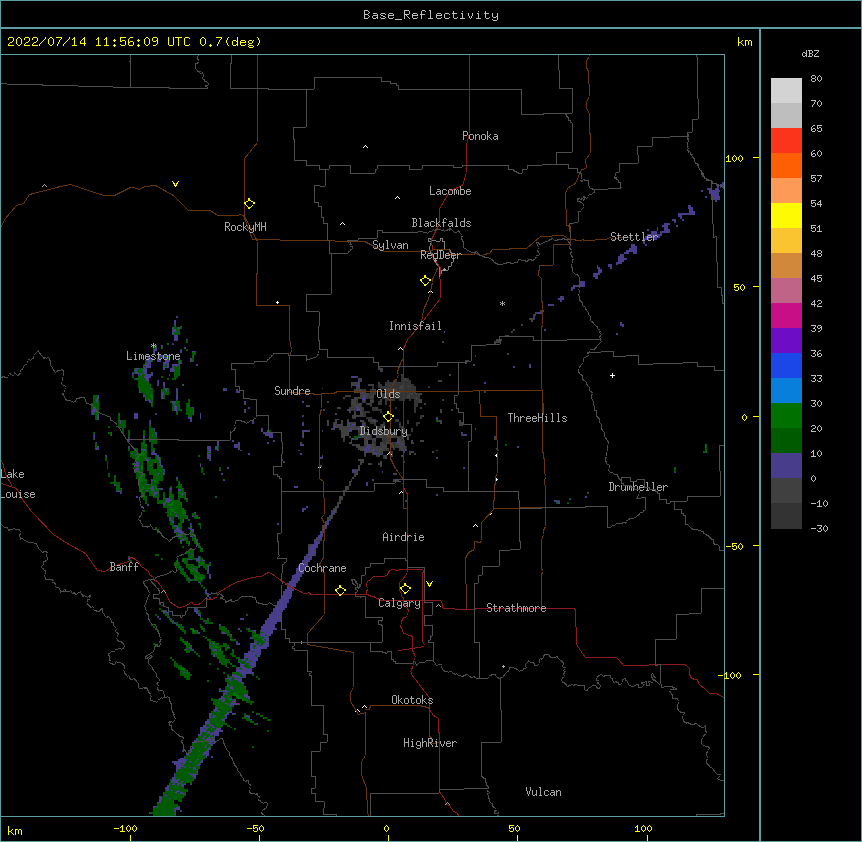Screen dimensions: 862x842
Task: Click the Calgary city label
Action: (x=399, y=603)
